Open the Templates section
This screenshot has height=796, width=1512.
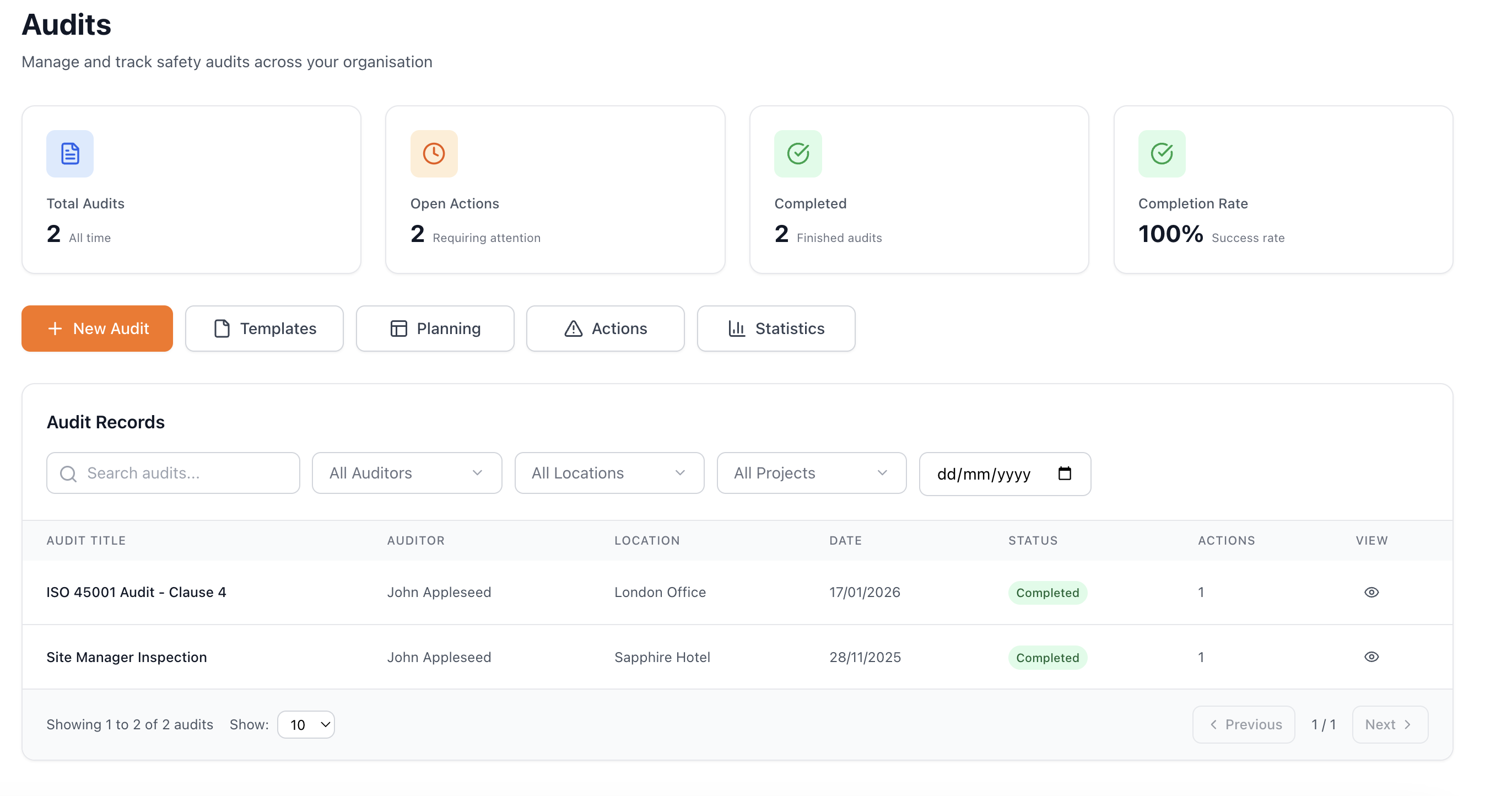[264, 328]
